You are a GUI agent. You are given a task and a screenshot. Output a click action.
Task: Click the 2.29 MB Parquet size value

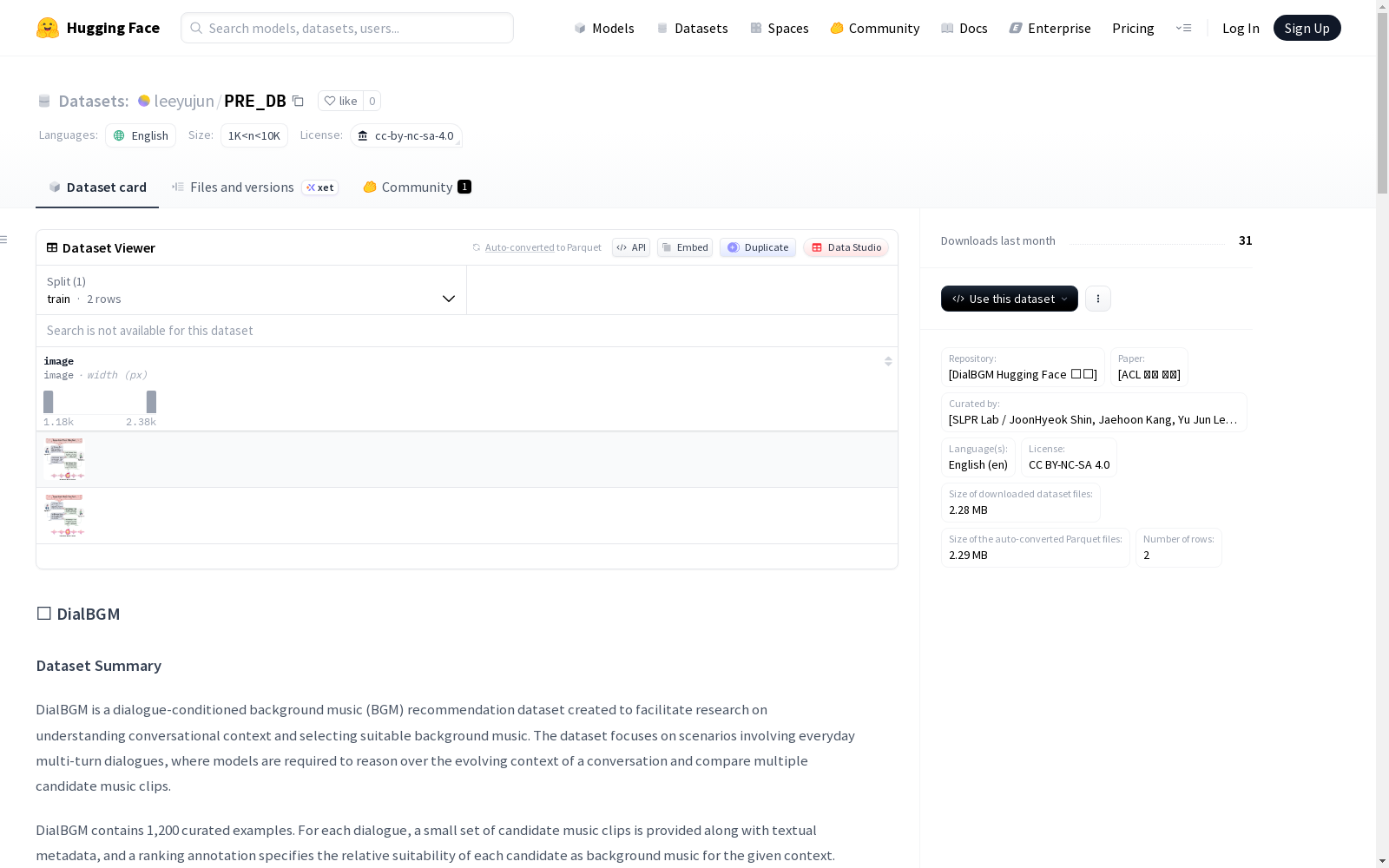click(x=968, y=555)
